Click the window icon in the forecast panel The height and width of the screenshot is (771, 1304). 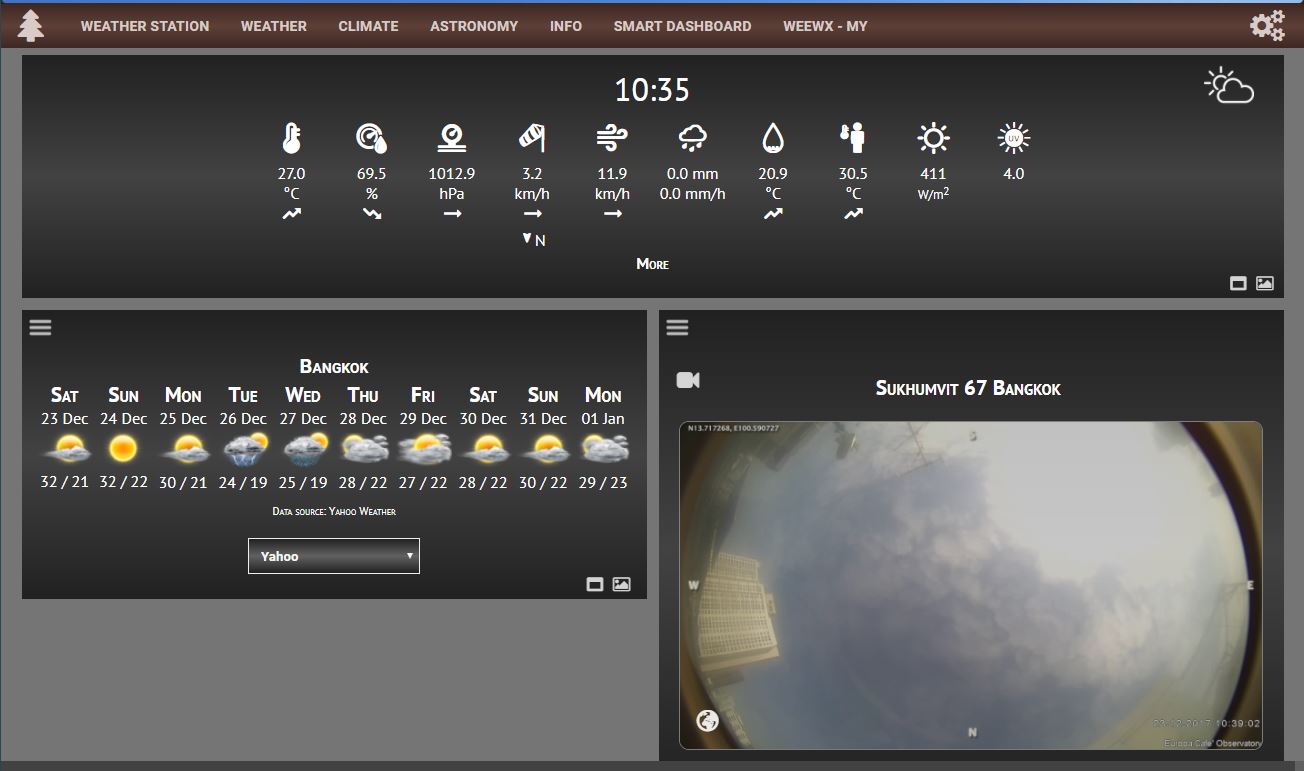pyautogui.click(x=595, y=584)
